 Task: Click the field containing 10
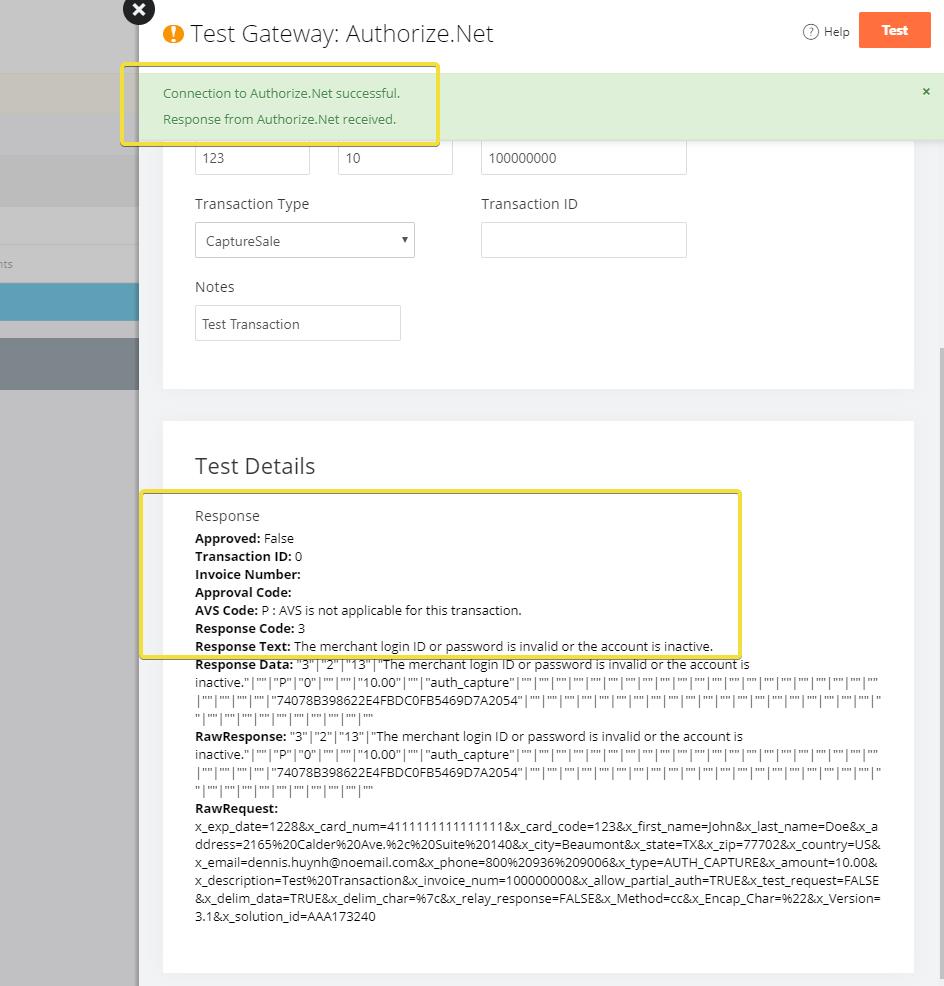[395, 158]
